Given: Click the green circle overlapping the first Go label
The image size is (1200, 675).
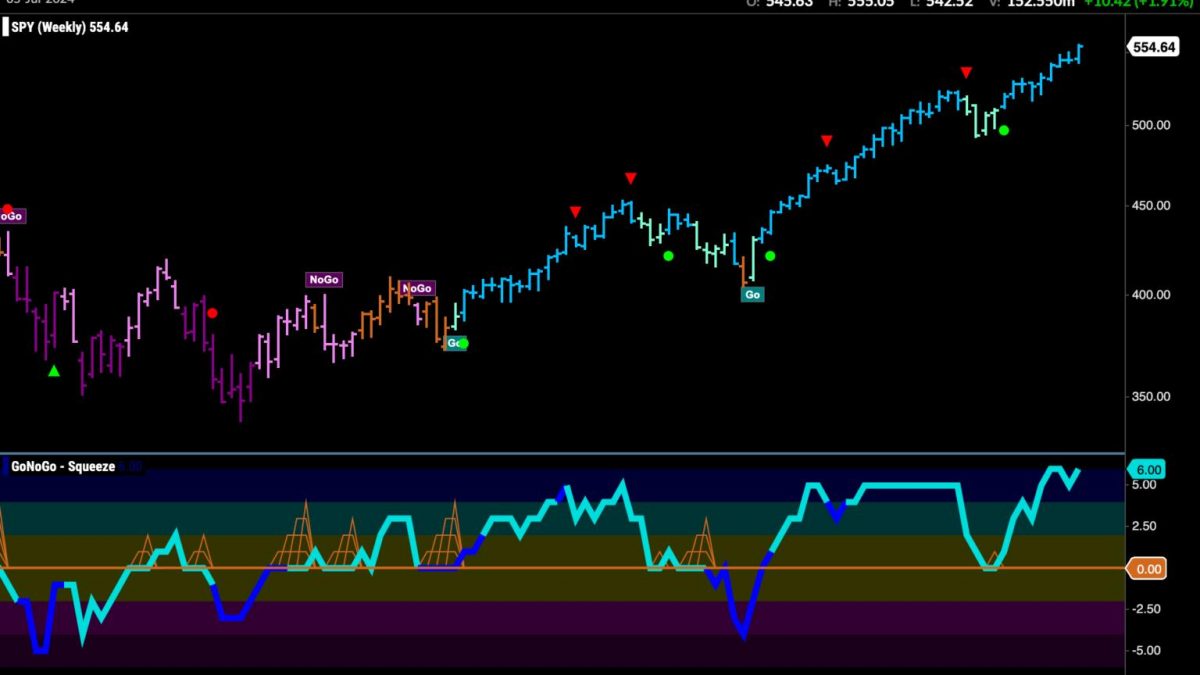Looking at the screenshot, I should [463, 343].
